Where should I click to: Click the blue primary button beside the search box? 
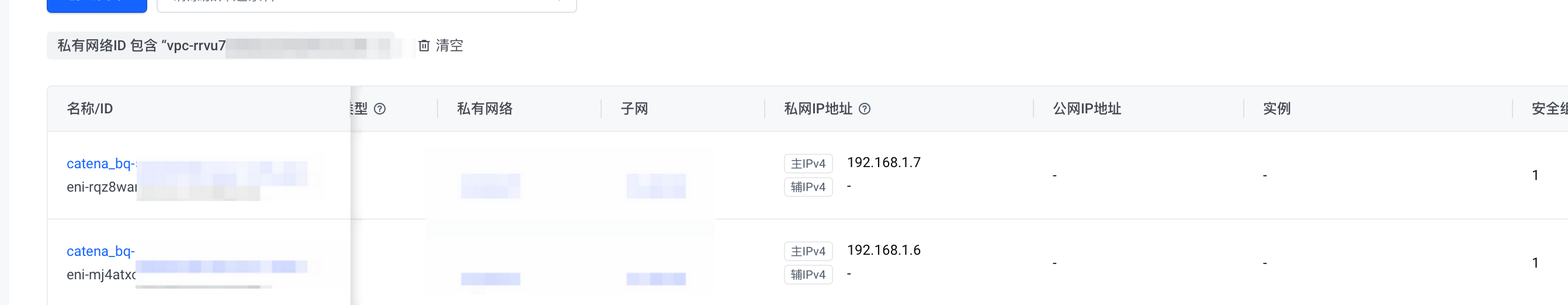[x=97, y=5]
